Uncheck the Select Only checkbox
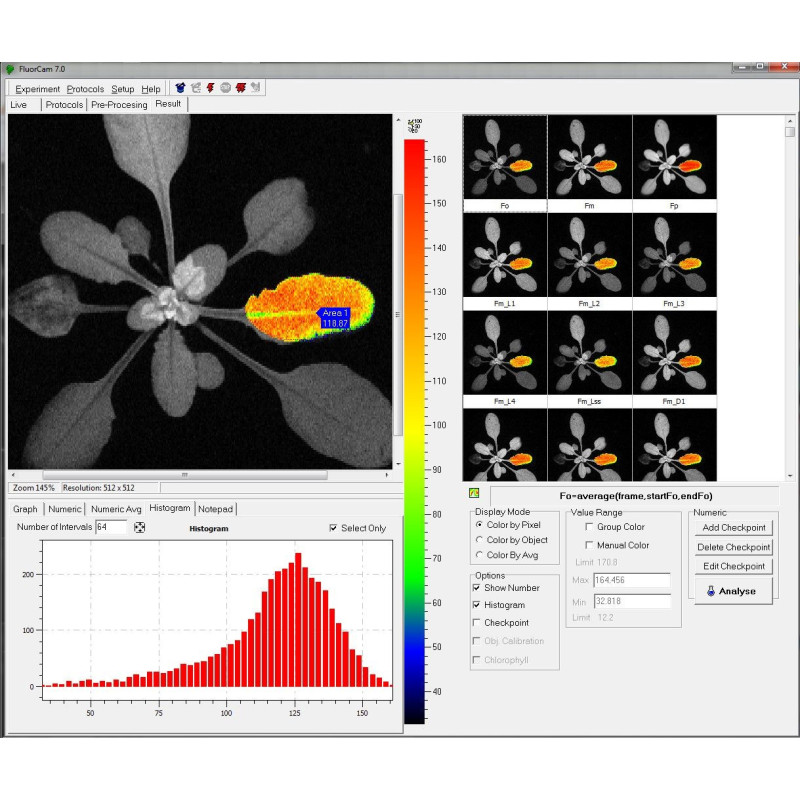The image size is (800, 800). click(334, 528)
